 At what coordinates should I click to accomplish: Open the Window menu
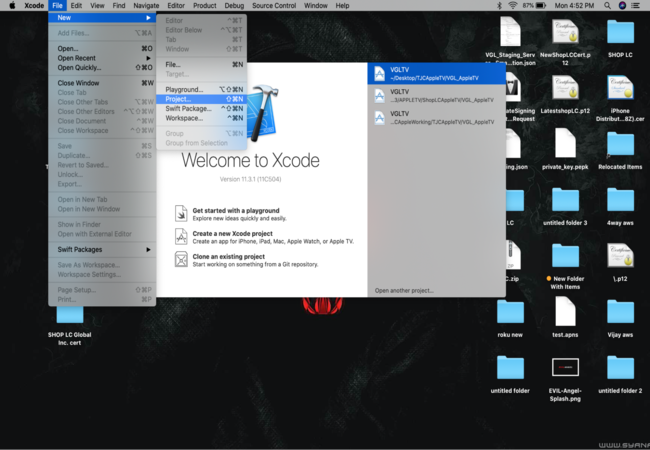315,5
